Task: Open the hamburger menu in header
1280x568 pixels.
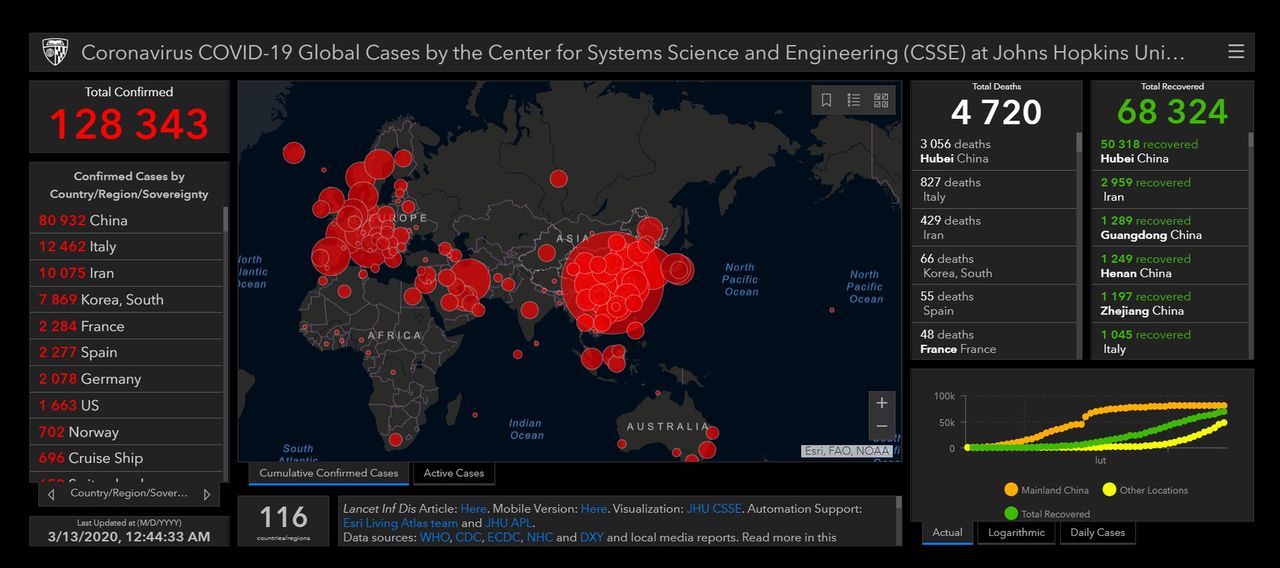Action: 1236,52
